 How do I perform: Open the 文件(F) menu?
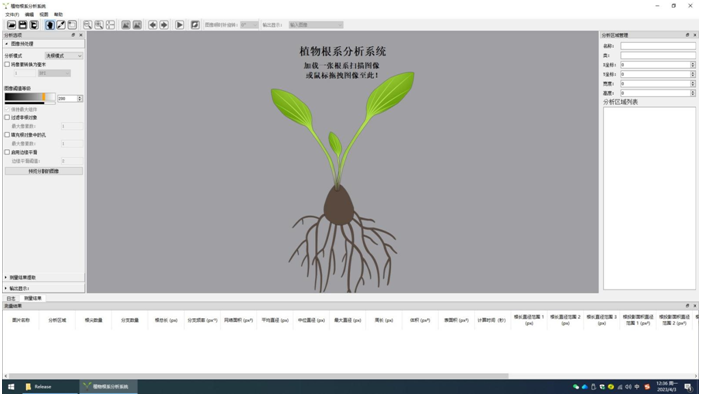click(12, 14)
